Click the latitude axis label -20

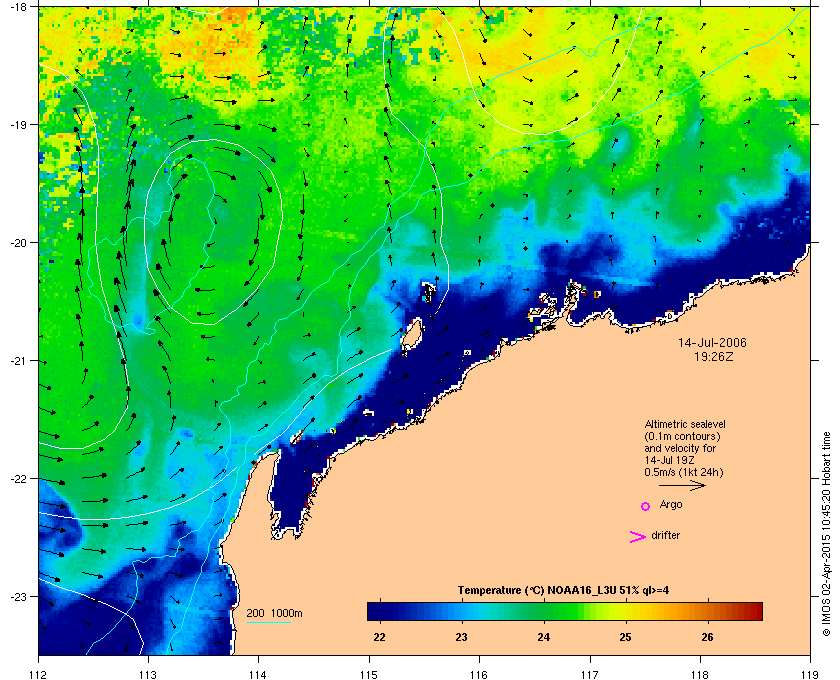(x=18, y=243)
